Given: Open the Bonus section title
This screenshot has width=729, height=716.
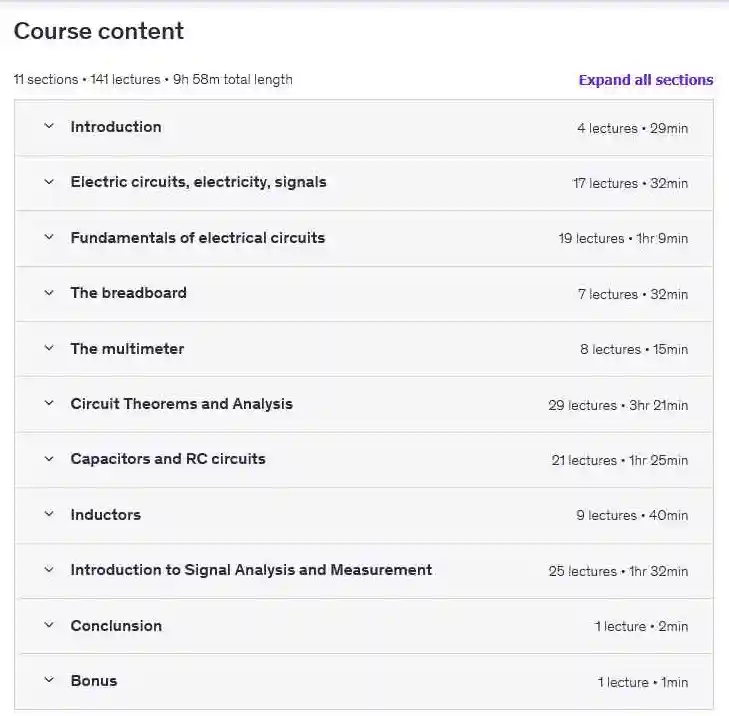Looking at the screenshot, I should coord(94,681).
